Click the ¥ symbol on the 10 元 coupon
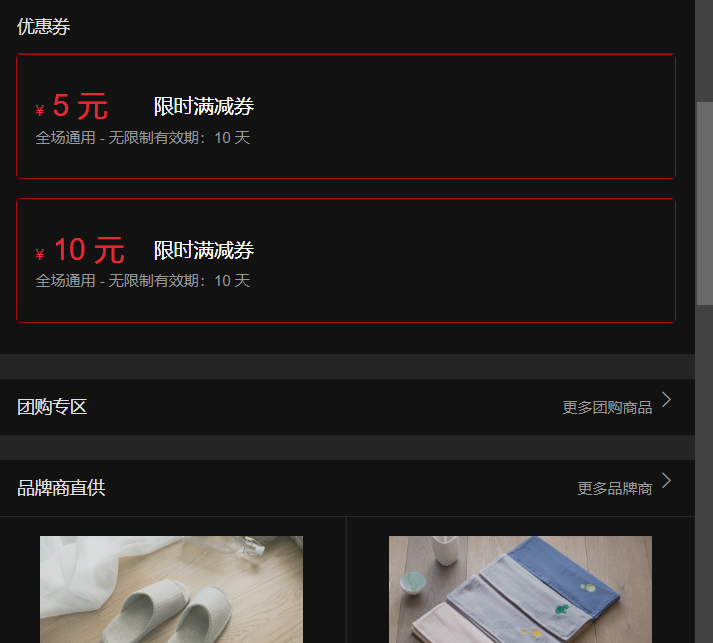 pyautogui.click(x=40, y=254)
